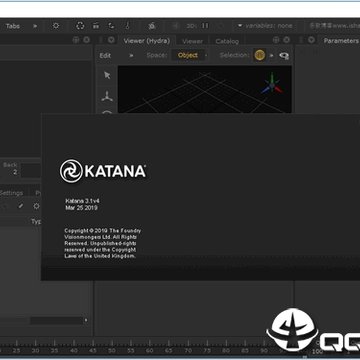360x360 pixels.
Task: Click the curved arrow icon in the top toolbar
Action: click(111, 26)
